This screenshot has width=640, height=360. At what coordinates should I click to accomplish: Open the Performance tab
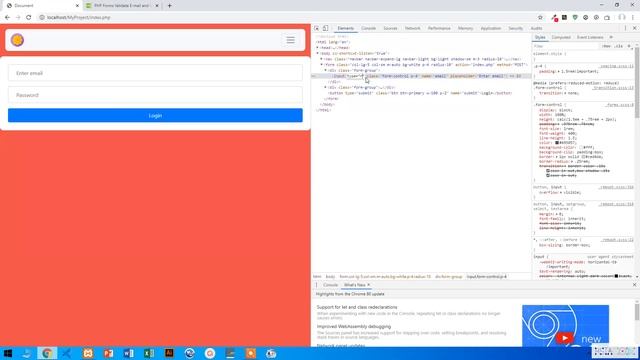439,28
